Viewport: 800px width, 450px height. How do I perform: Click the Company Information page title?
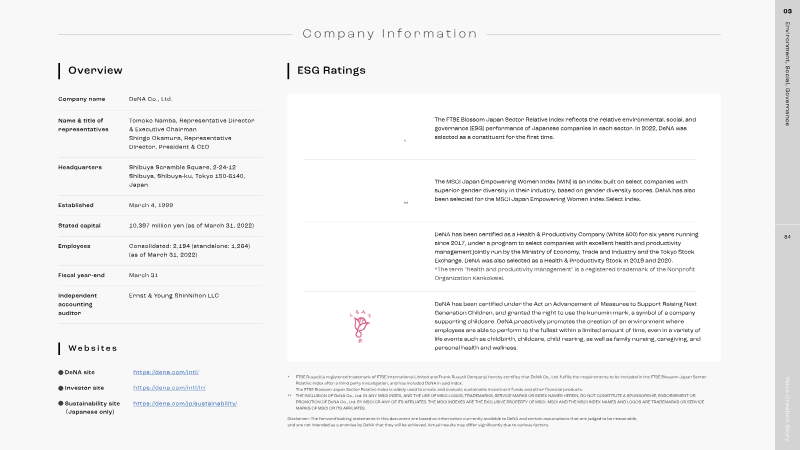[390, 34]
